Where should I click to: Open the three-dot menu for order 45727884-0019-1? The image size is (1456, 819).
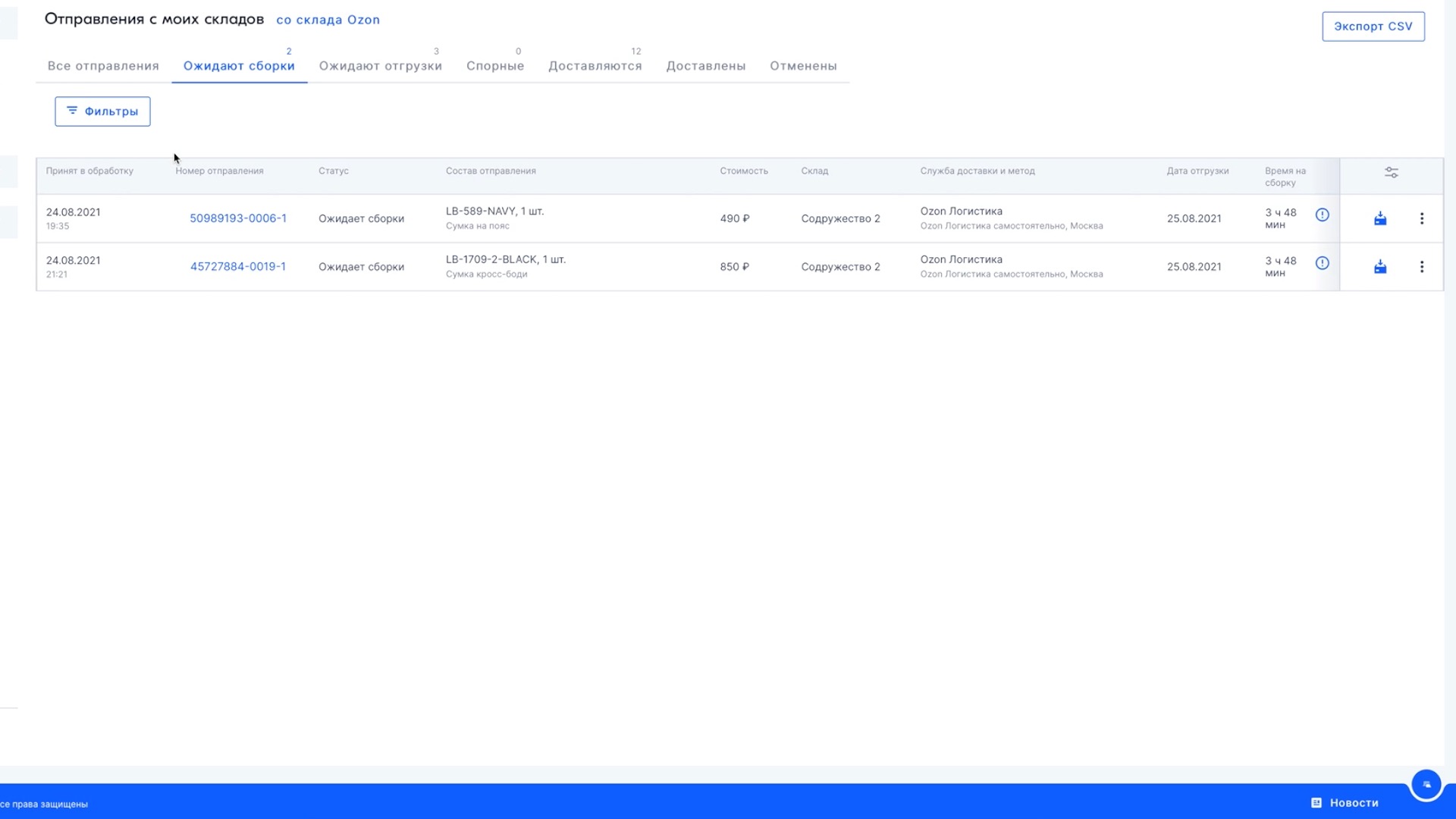tap(1422, 266)
